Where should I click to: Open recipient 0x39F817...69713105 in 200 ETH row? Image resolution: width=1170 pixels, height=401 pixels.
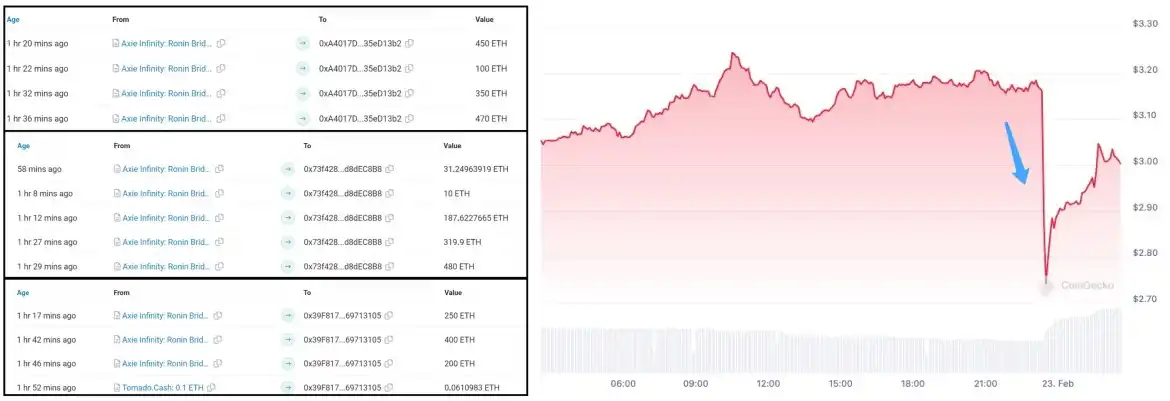[343, 363]
